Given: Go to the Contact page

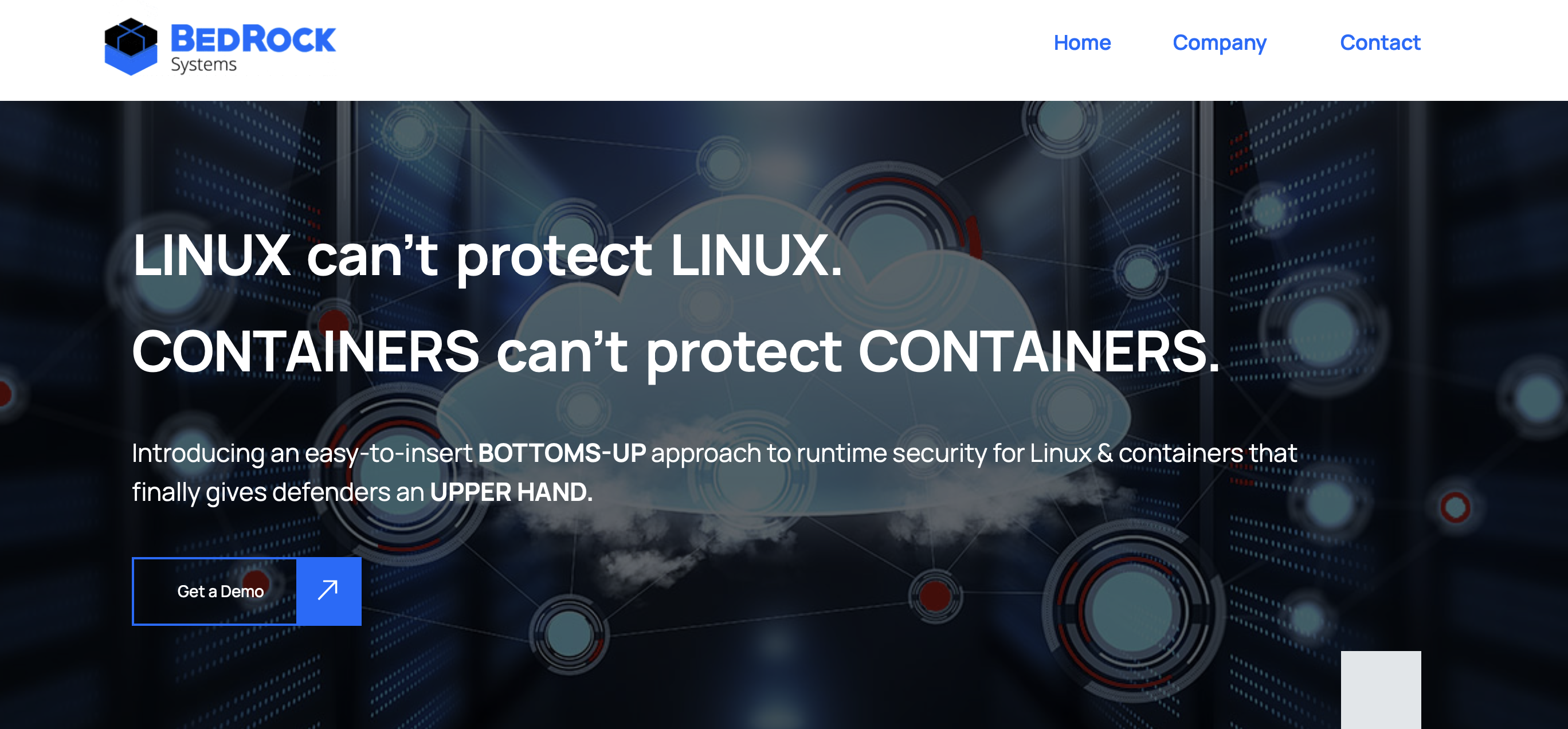Looking at the screenshot, I should [1380, 42].
